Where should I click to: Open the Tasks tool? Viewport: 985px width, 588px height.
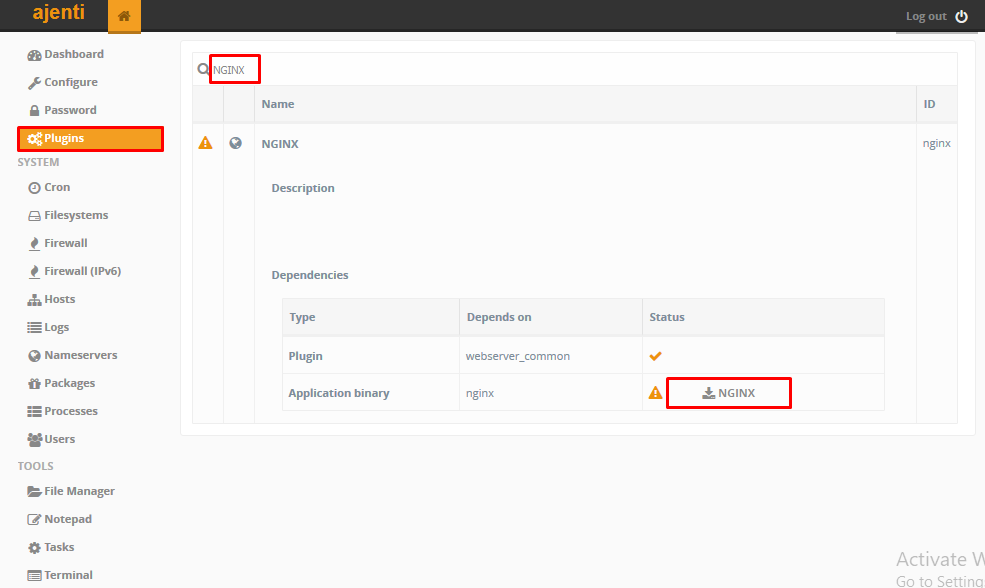point(59,547)
